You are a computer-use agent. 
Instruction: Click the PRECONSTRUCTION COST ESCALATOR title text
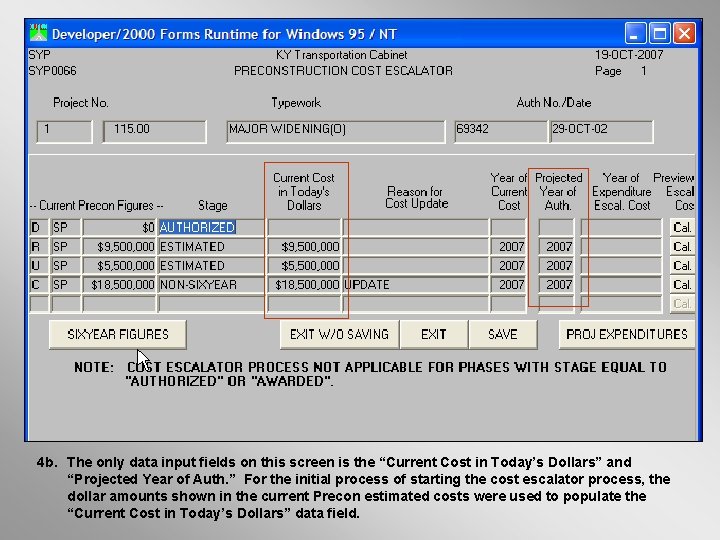click(343, 71)
